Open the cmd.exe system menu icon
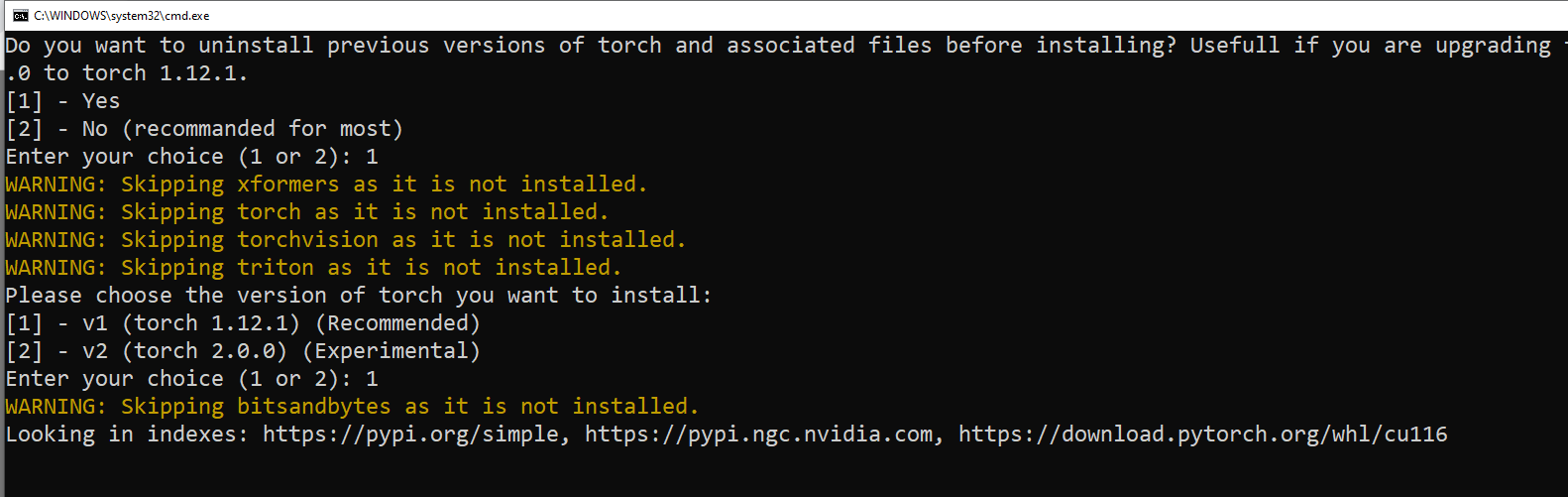Viewport: 1568px width, 497px height. (x=20, y=16)
